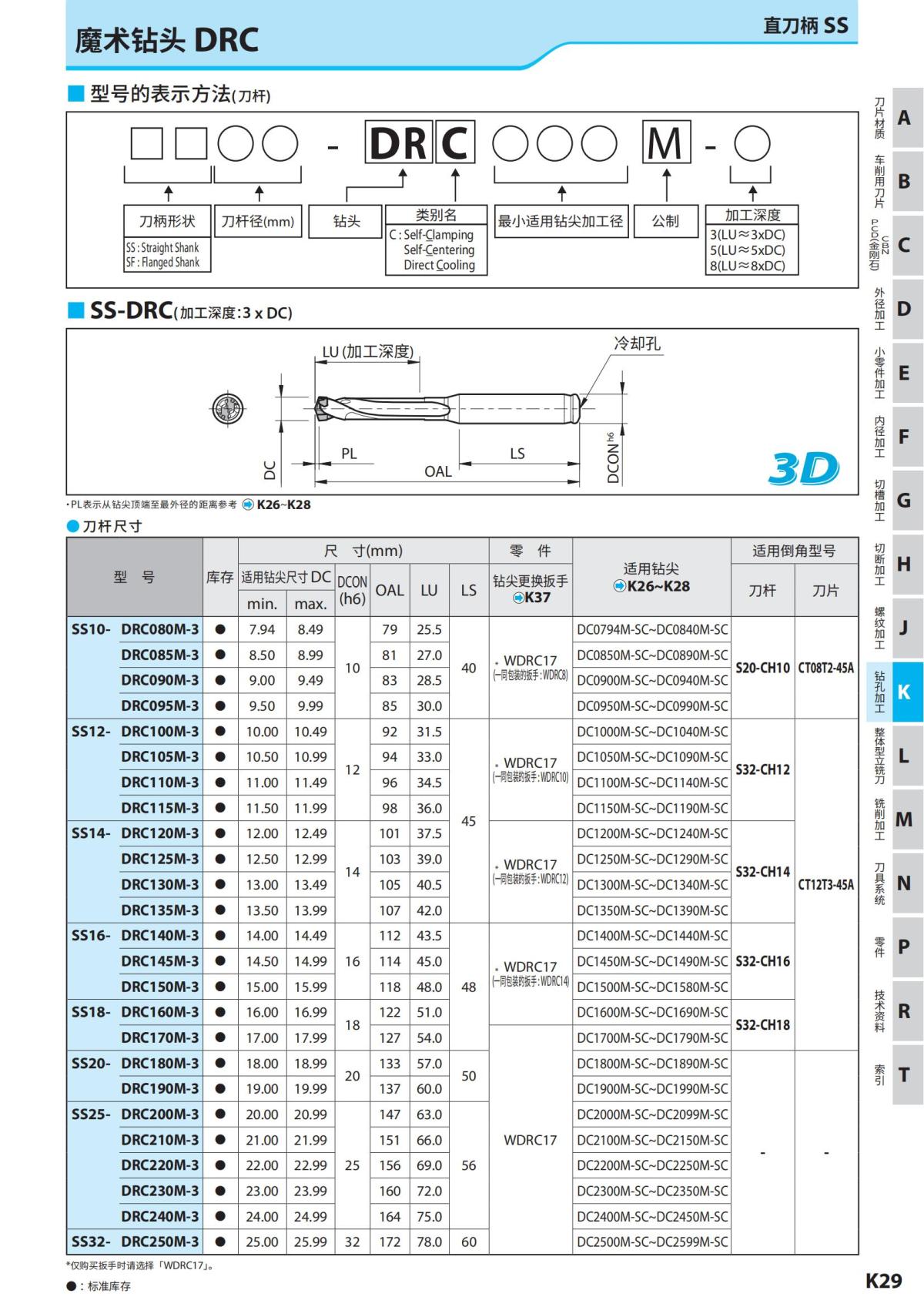Open the G 切槽加工 side tab
Image resolution: width=924 pixels, height=1307 pixels.
click(895, 500)
